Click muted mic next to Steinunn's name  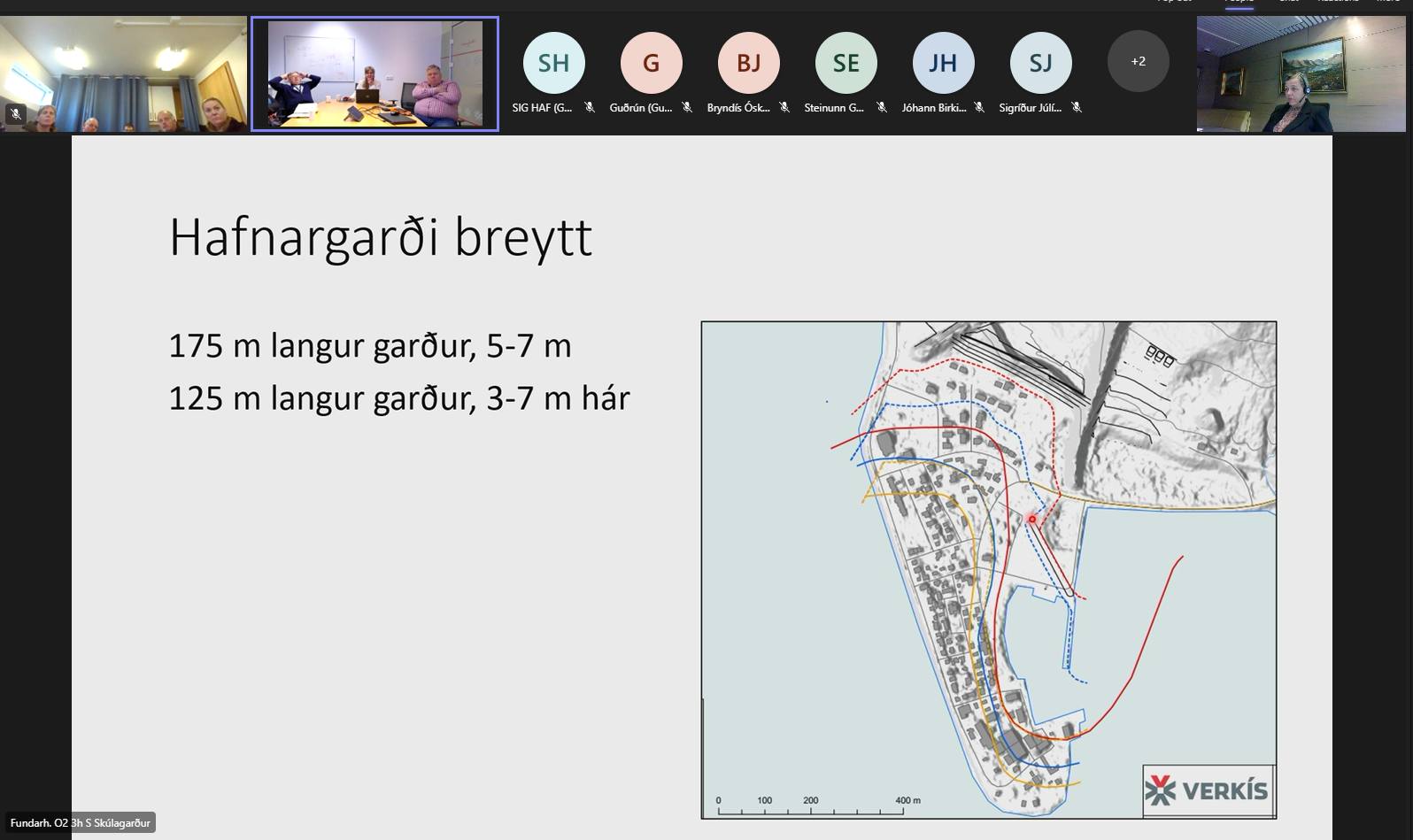[x=882, y=108]
